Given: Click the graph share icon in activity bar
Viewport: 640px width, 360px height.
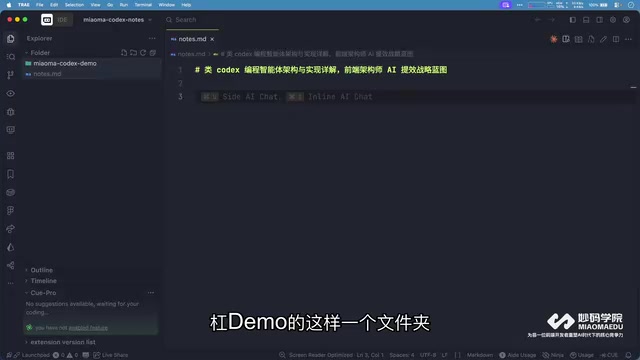Looking at the screenshot, I should (11, 265).
